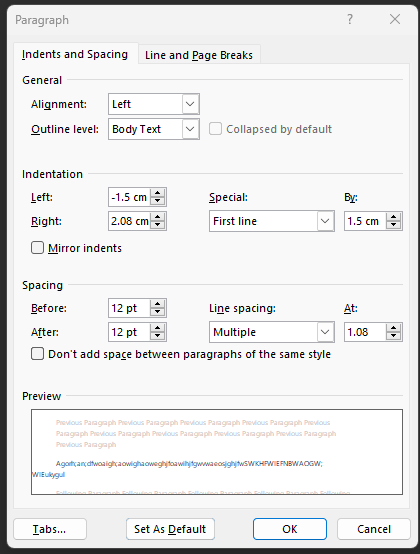Decrease Before spacing with down arrow
The image size is (420, 554).
click(x=158, y=312)
